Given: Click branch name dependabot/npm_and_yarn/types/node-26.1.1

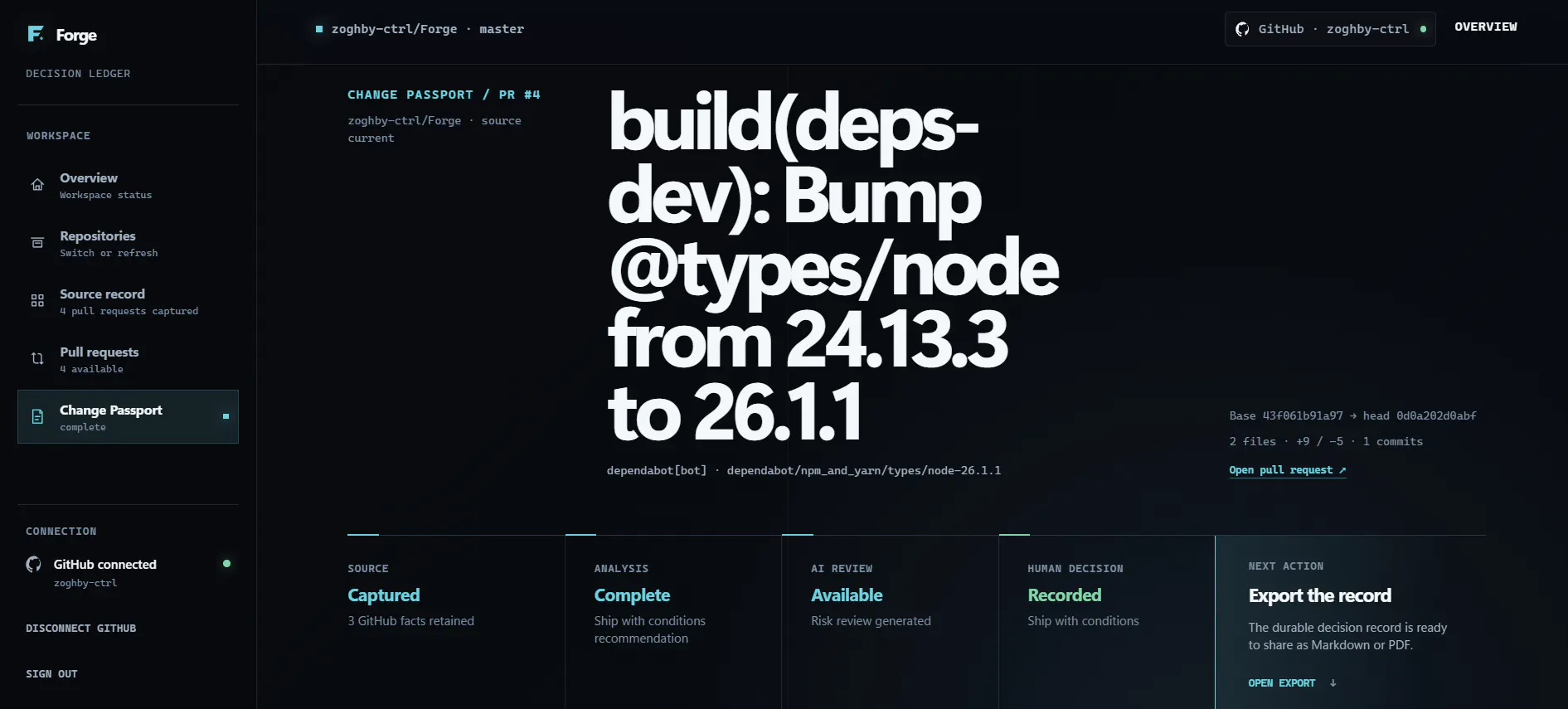Looking at the screenshot, I should click(x=864, y=470).
